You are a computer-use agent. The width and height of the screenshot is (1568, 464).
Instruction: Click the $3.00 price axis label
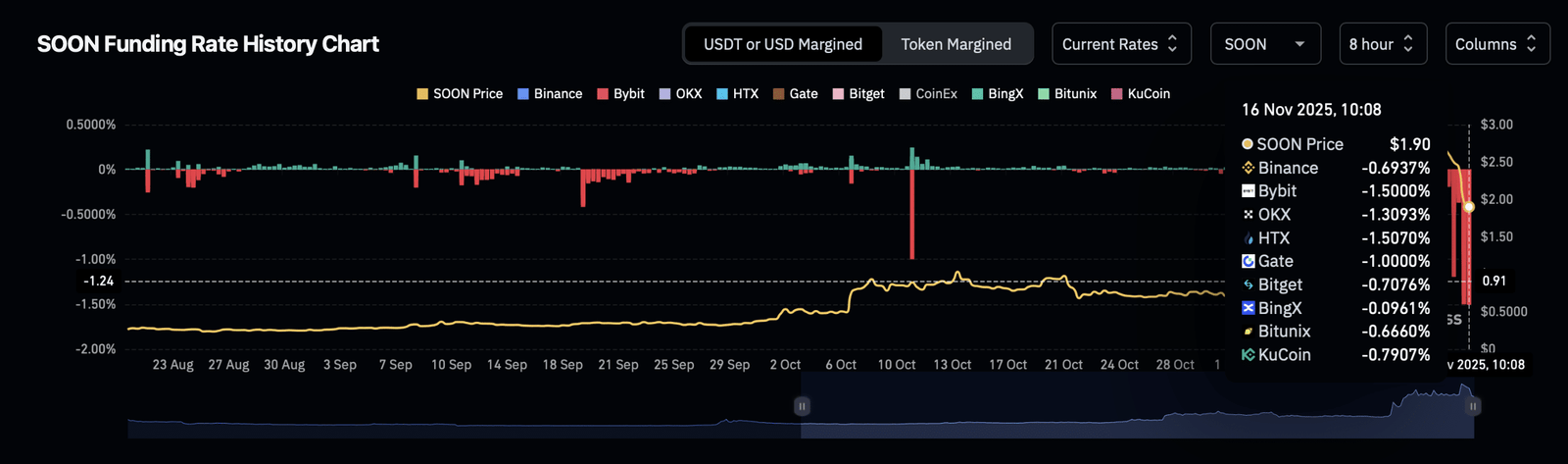click(1496, 125)
